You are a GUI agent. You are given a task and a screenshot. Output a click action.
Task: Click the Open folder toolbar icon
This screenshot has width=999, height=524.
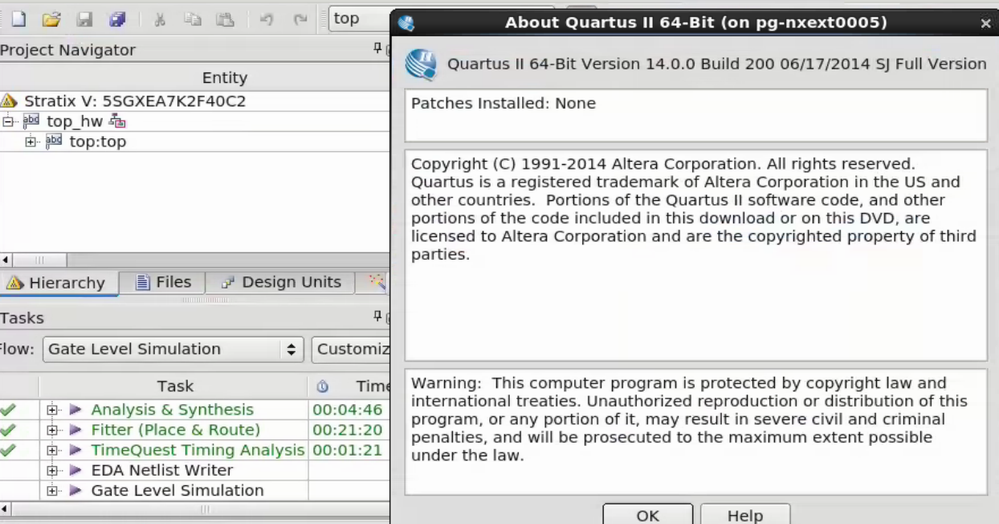pyautogui.click(x=52, y=19)
